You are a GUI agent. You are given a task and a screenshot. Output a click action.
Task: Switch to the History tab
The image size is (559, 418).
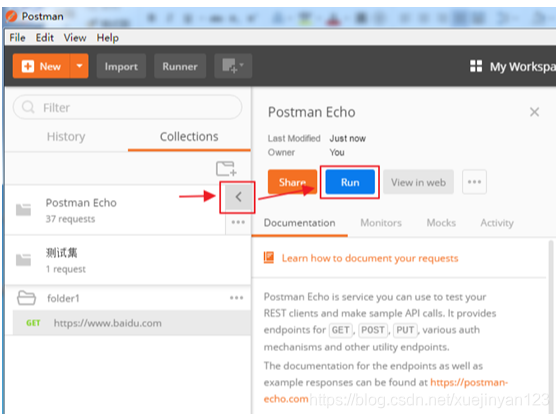(x=66, y=137)
